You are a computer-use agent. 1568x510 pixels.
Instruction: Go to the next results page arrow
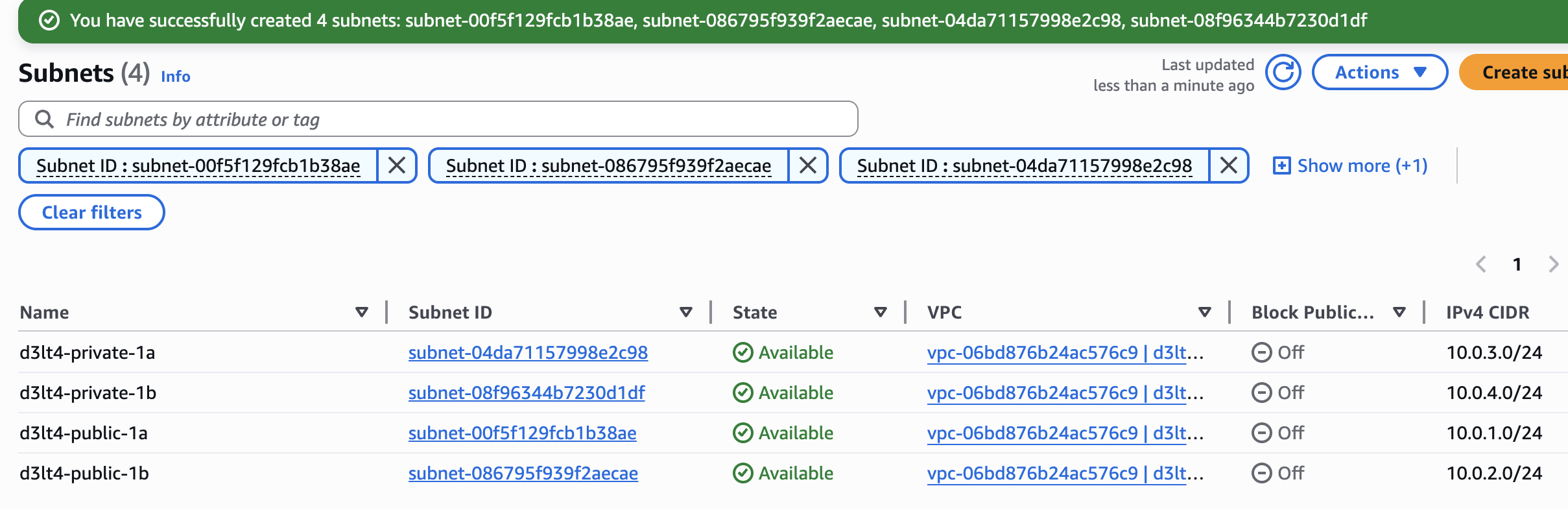[1553, 264]
